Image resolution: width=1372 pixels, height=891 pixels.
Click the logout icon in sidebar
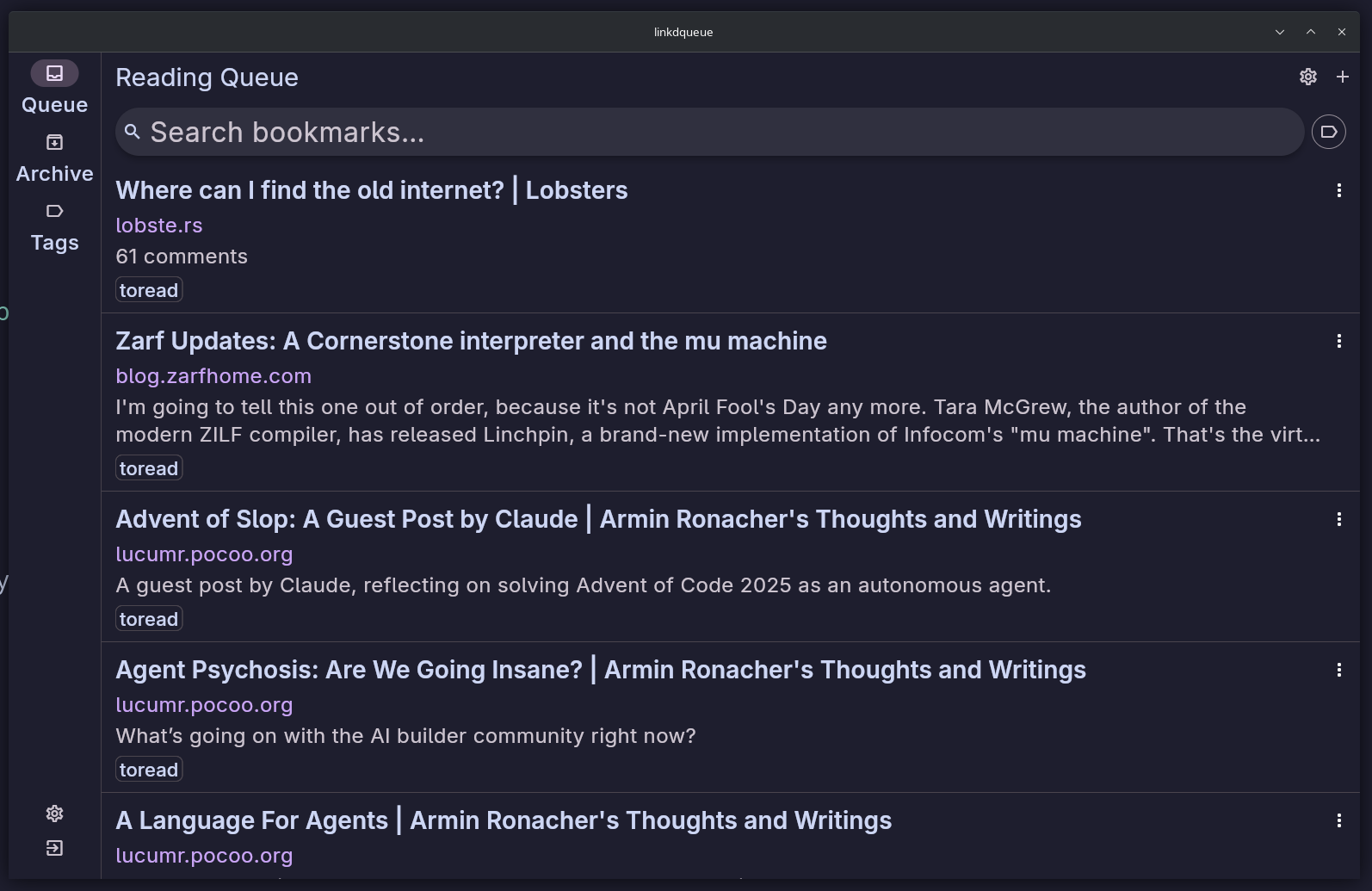[x=54, y=848]
